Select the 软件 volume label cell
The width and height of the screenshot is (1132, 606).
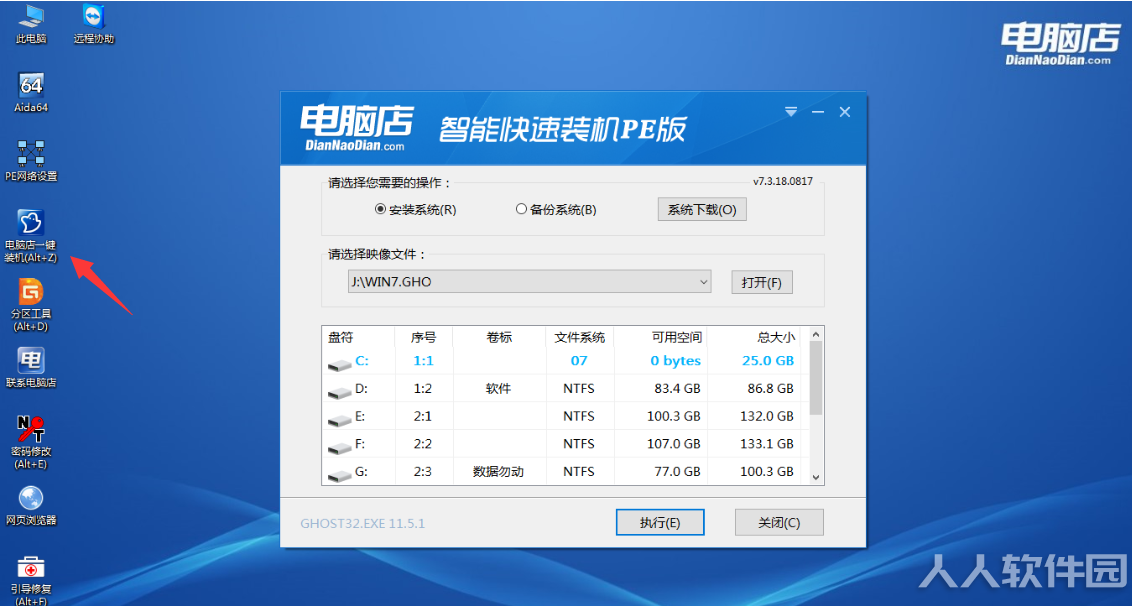(498, 389)
